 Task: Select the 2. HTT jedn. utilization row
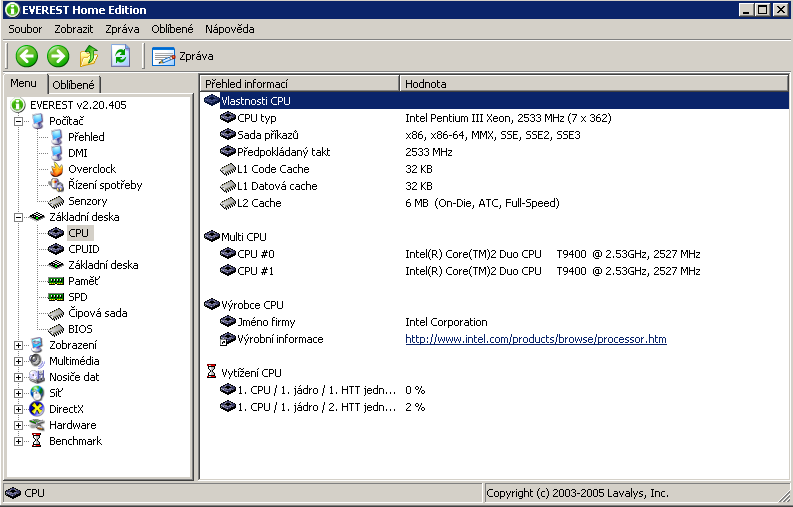click(x=495, y=407)
